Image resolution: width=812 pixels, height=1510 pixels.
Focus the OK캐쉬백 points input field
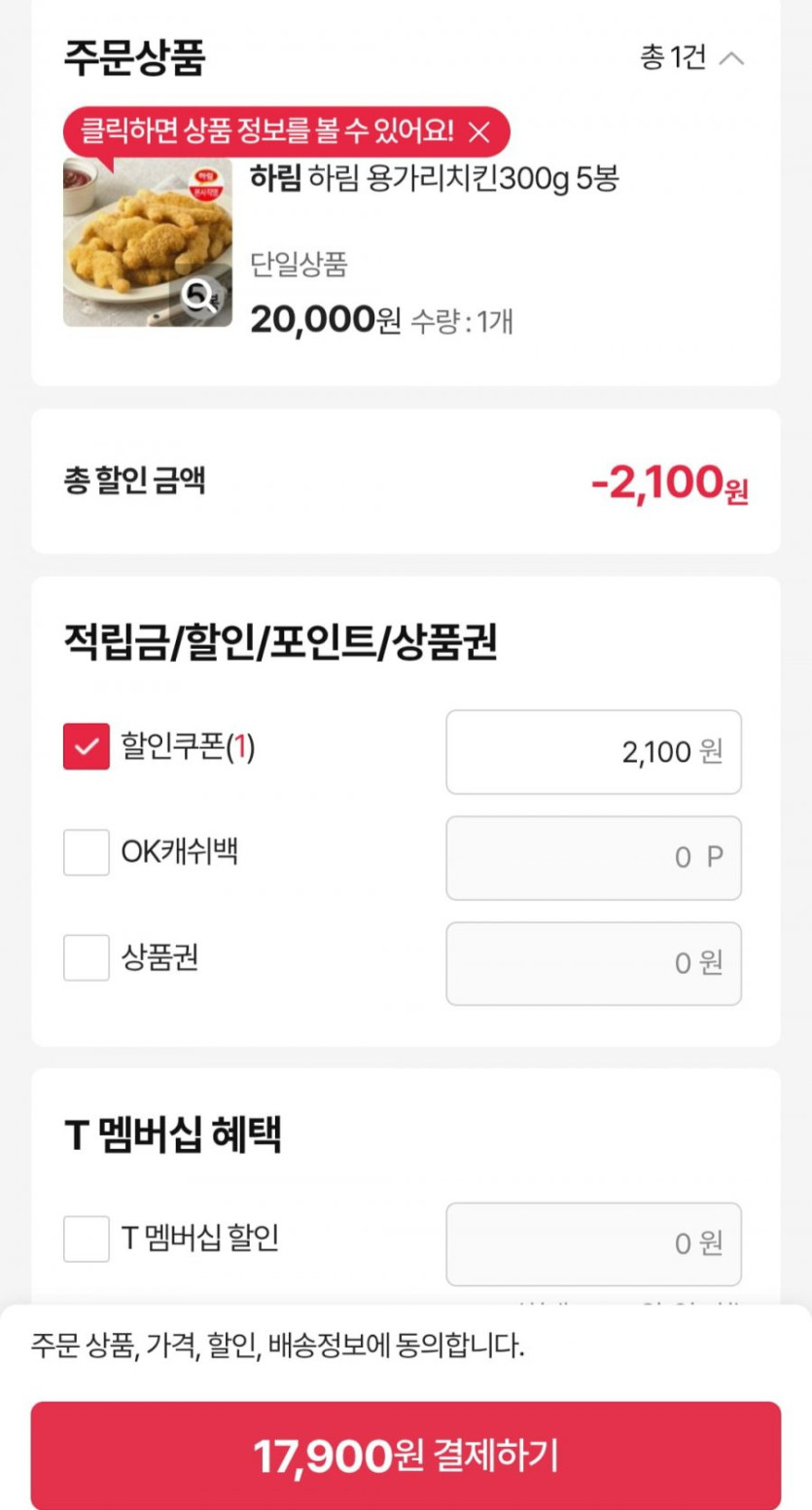pyautogui.click(x=593, y=858)
